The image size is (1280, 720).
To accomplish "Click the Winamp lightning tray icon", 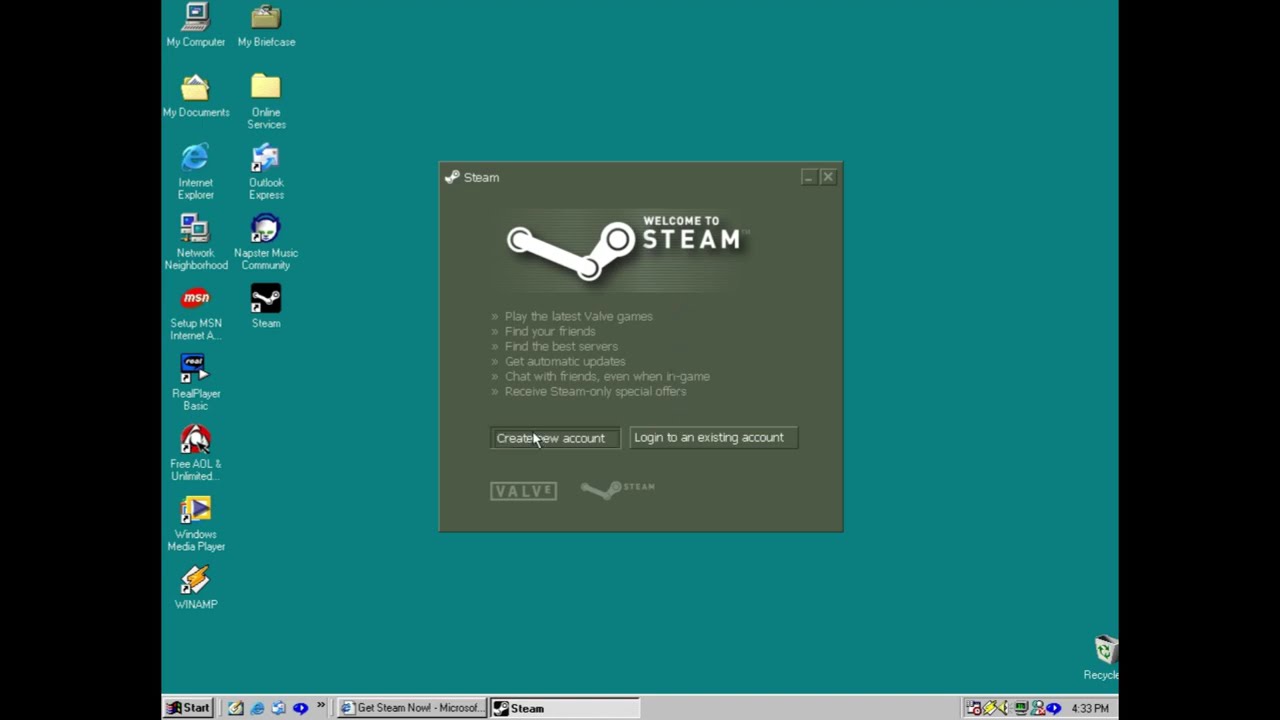I will (990, 708).
